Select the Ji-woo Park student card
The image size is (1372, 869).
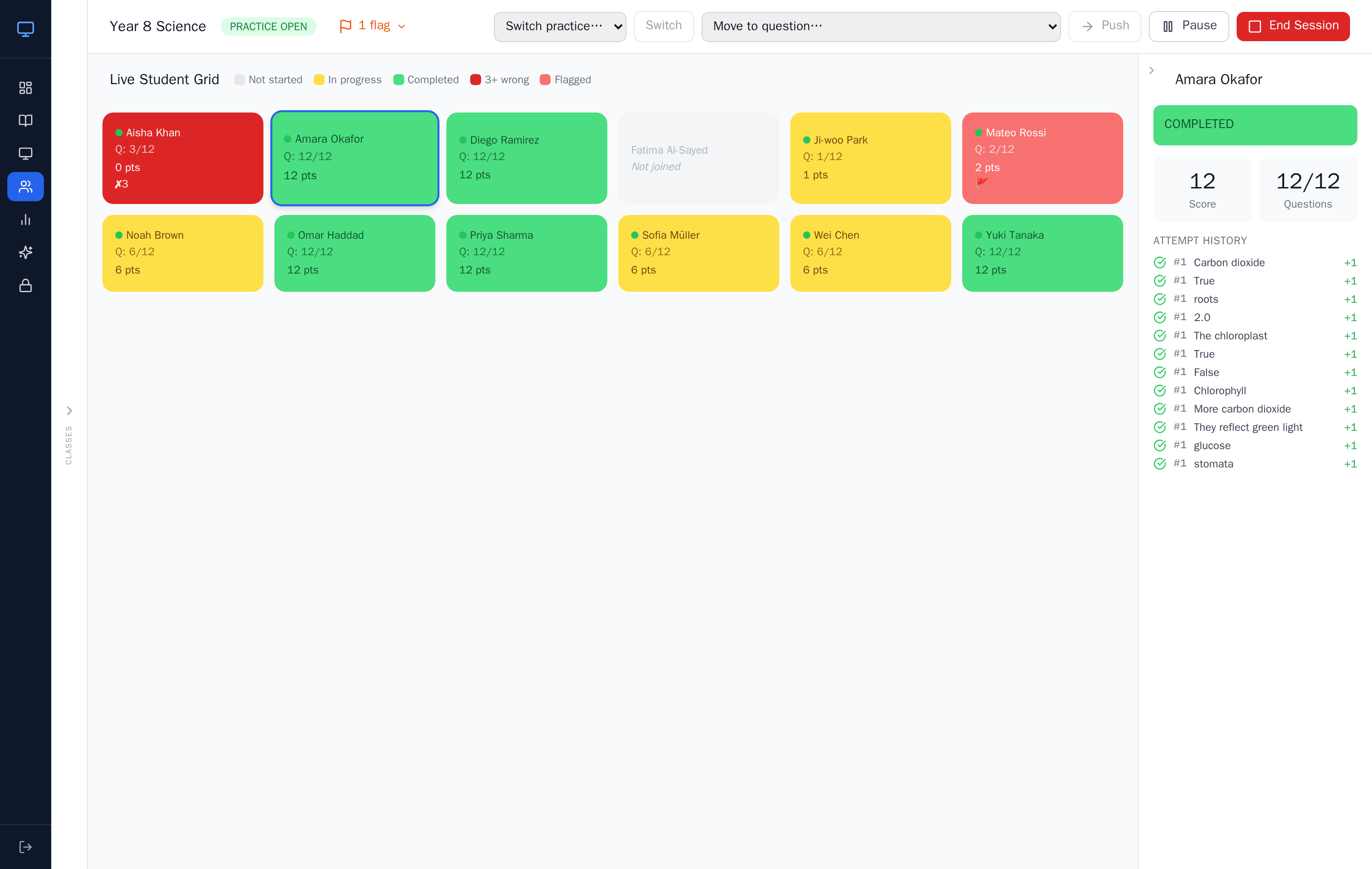pyautogui.click(x=870, y=158)
